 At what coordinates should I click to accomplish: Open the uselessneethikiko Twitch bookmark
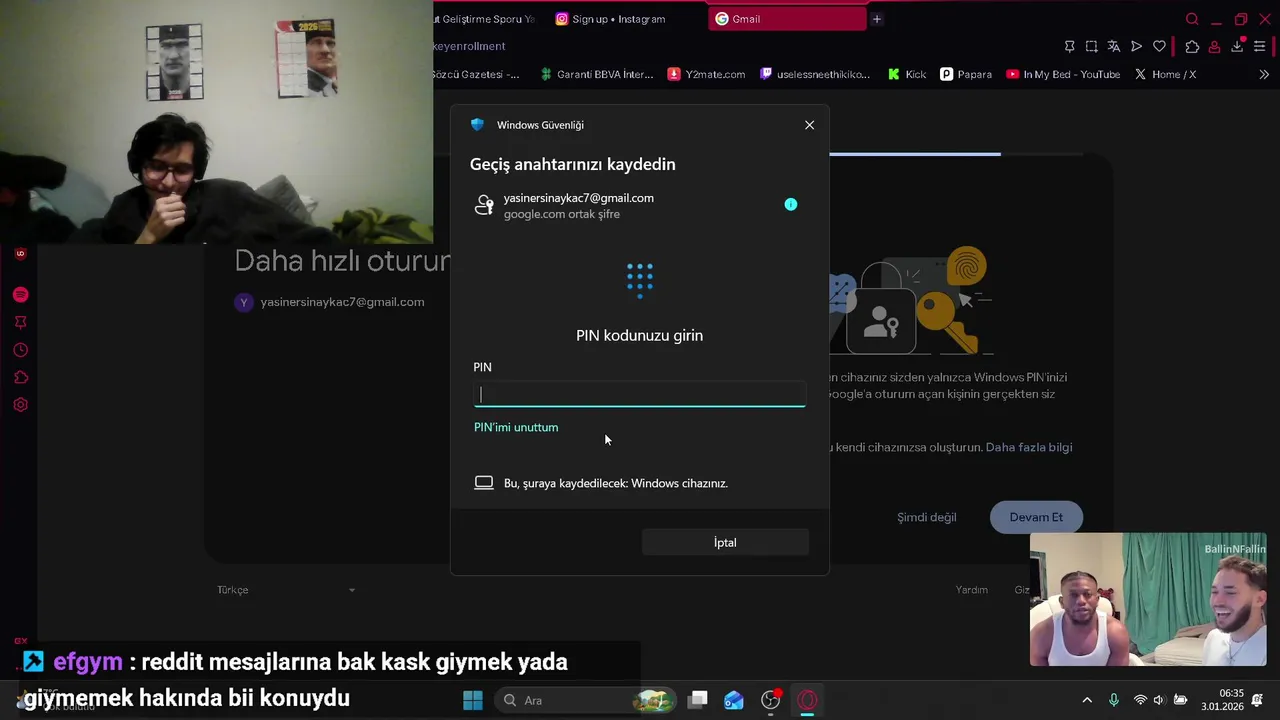(x=816, y=74)
